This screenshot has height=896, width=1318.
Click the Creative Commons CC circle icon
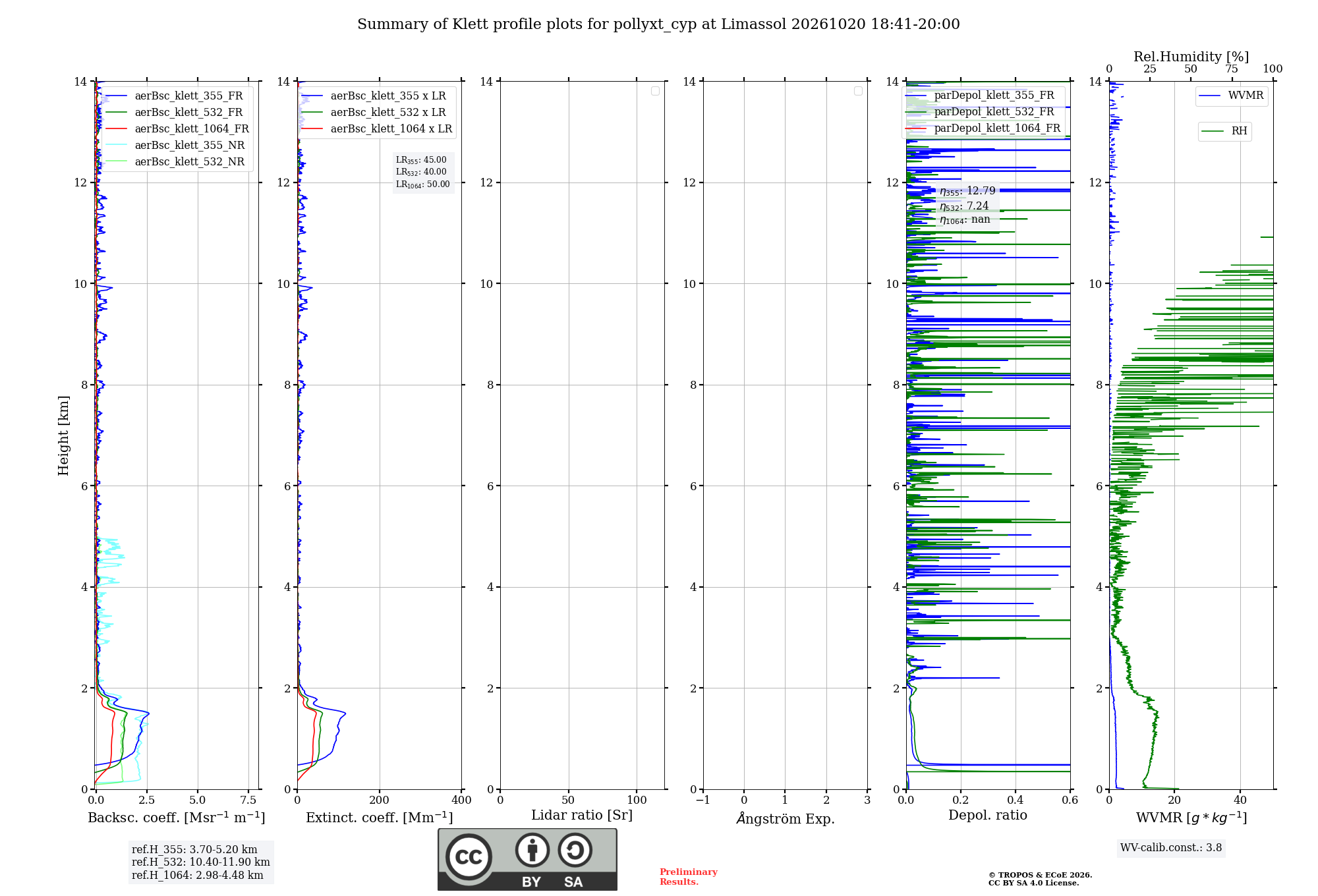469,857
